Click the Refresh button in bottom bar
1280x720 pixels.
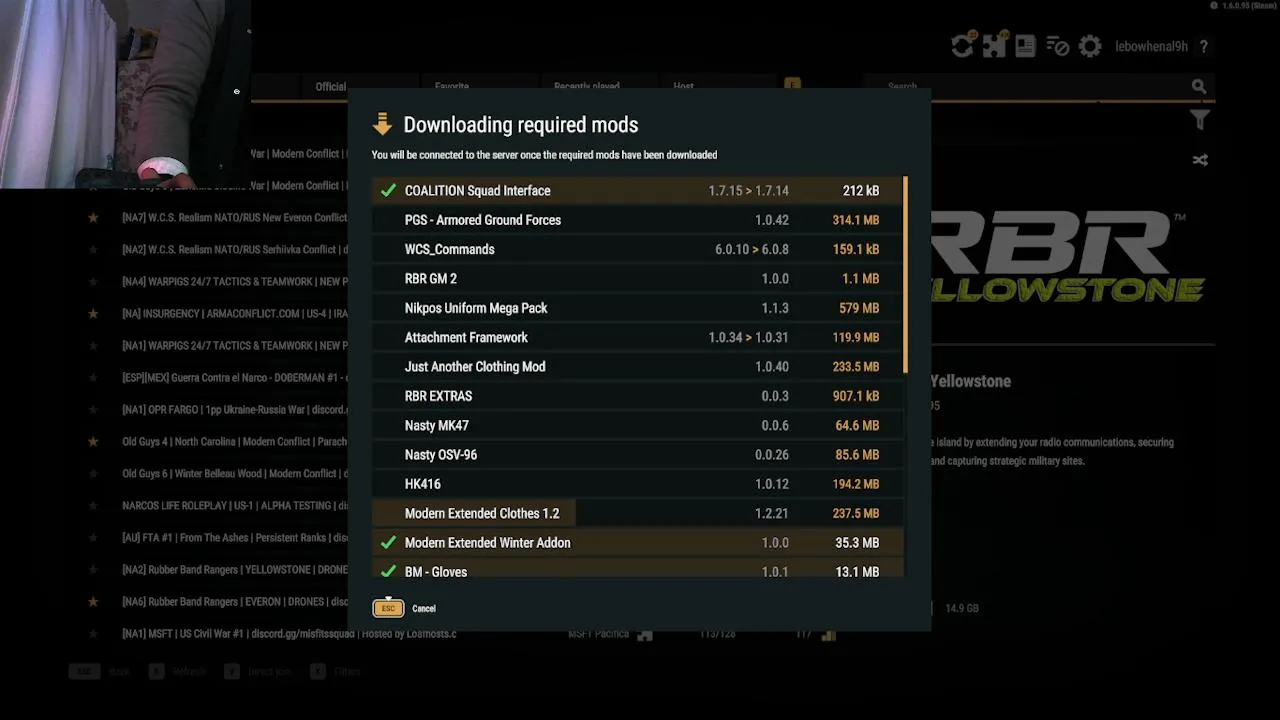tap(177, 672)
